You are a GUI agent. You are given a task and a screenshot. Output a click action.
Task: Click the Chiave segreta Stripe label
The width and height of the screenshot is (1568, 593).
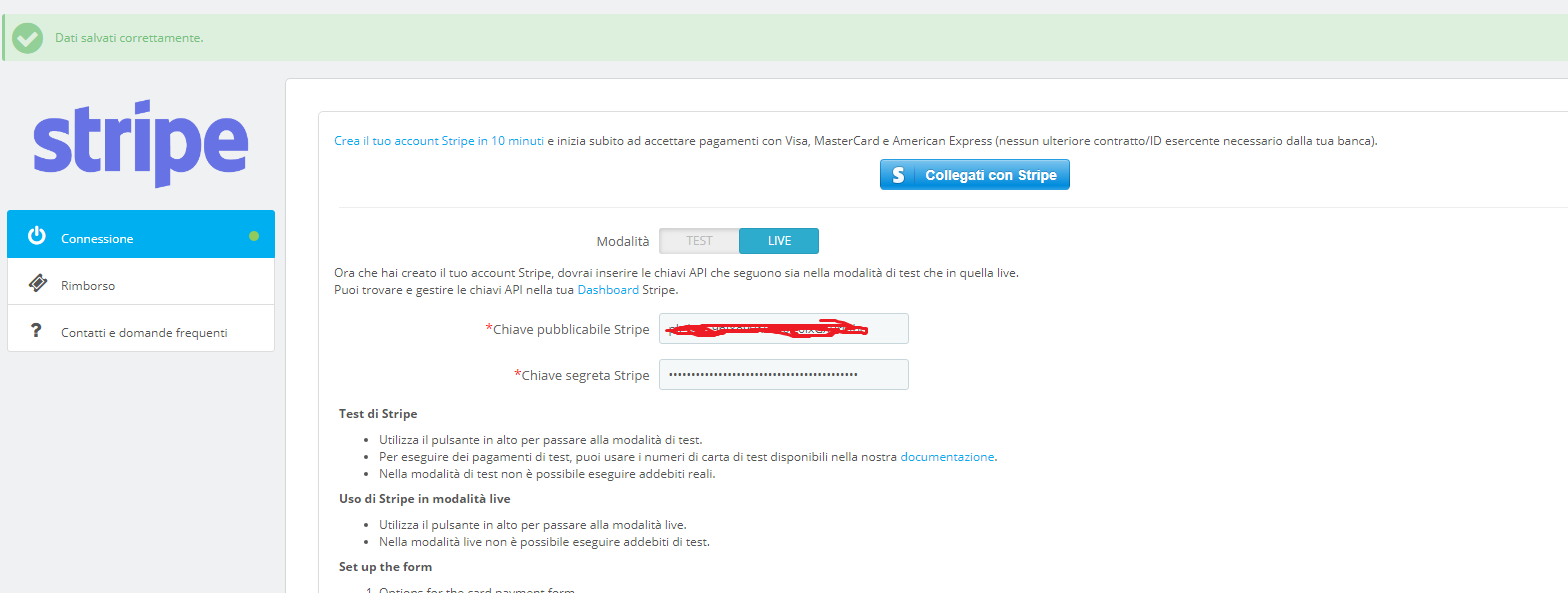pos(582,375)
